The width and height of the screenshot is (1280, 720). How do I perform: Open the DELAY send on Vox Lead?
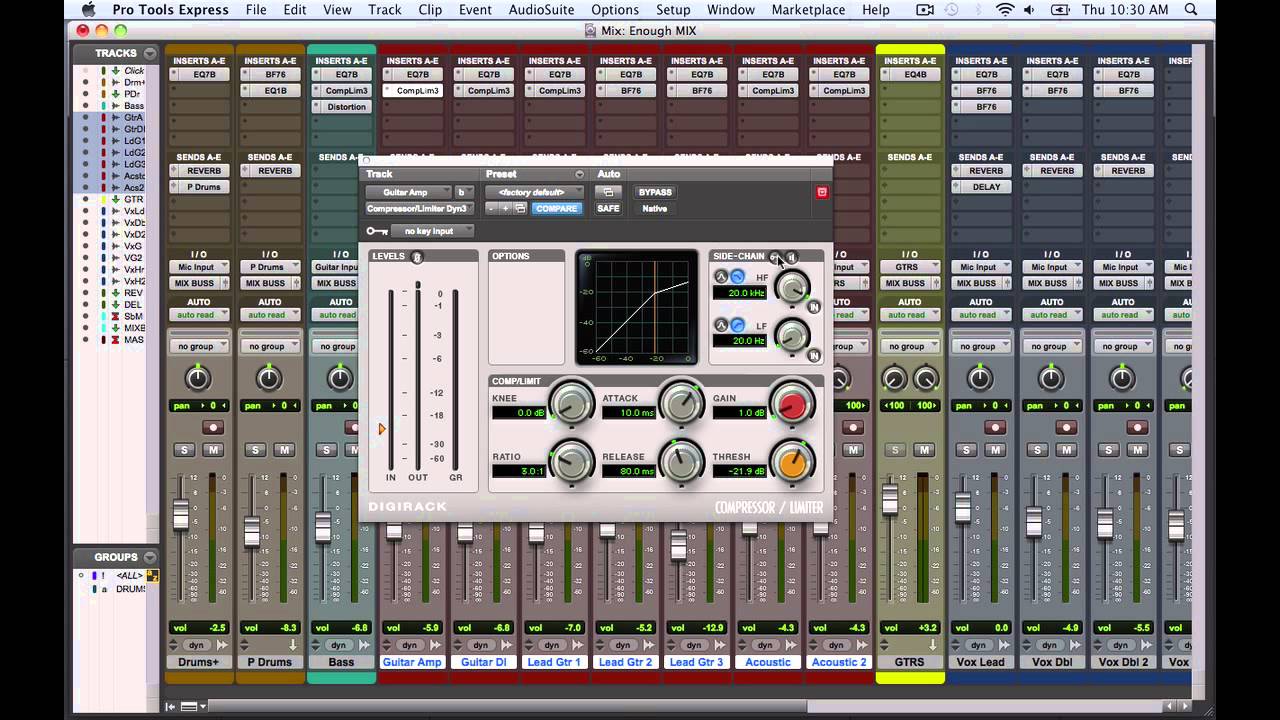[x=986, y=187]
